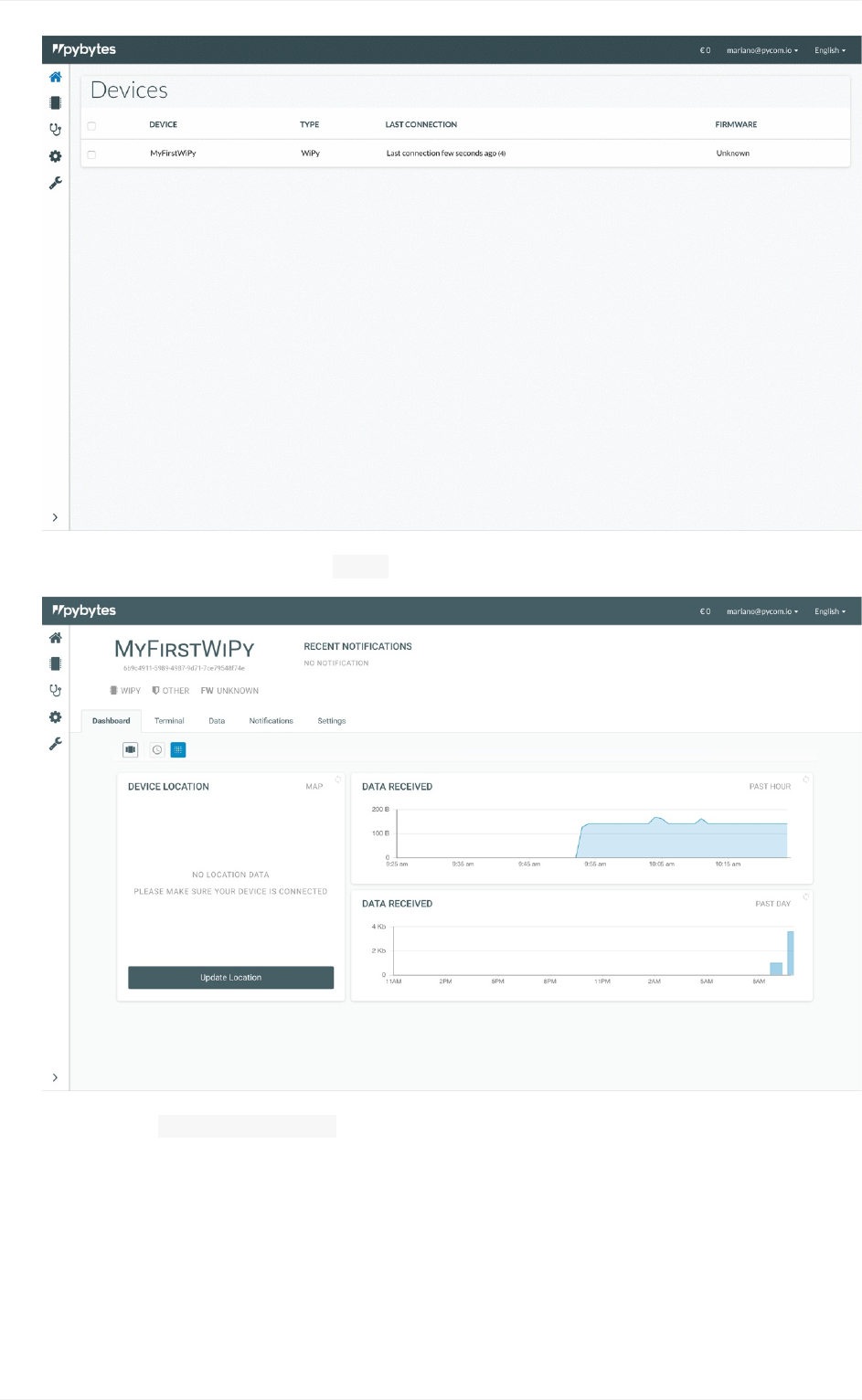This screenshot has width=862, height=1400.
Task: Open the English language dropdown on the Devices page
Action: (830, 50)
